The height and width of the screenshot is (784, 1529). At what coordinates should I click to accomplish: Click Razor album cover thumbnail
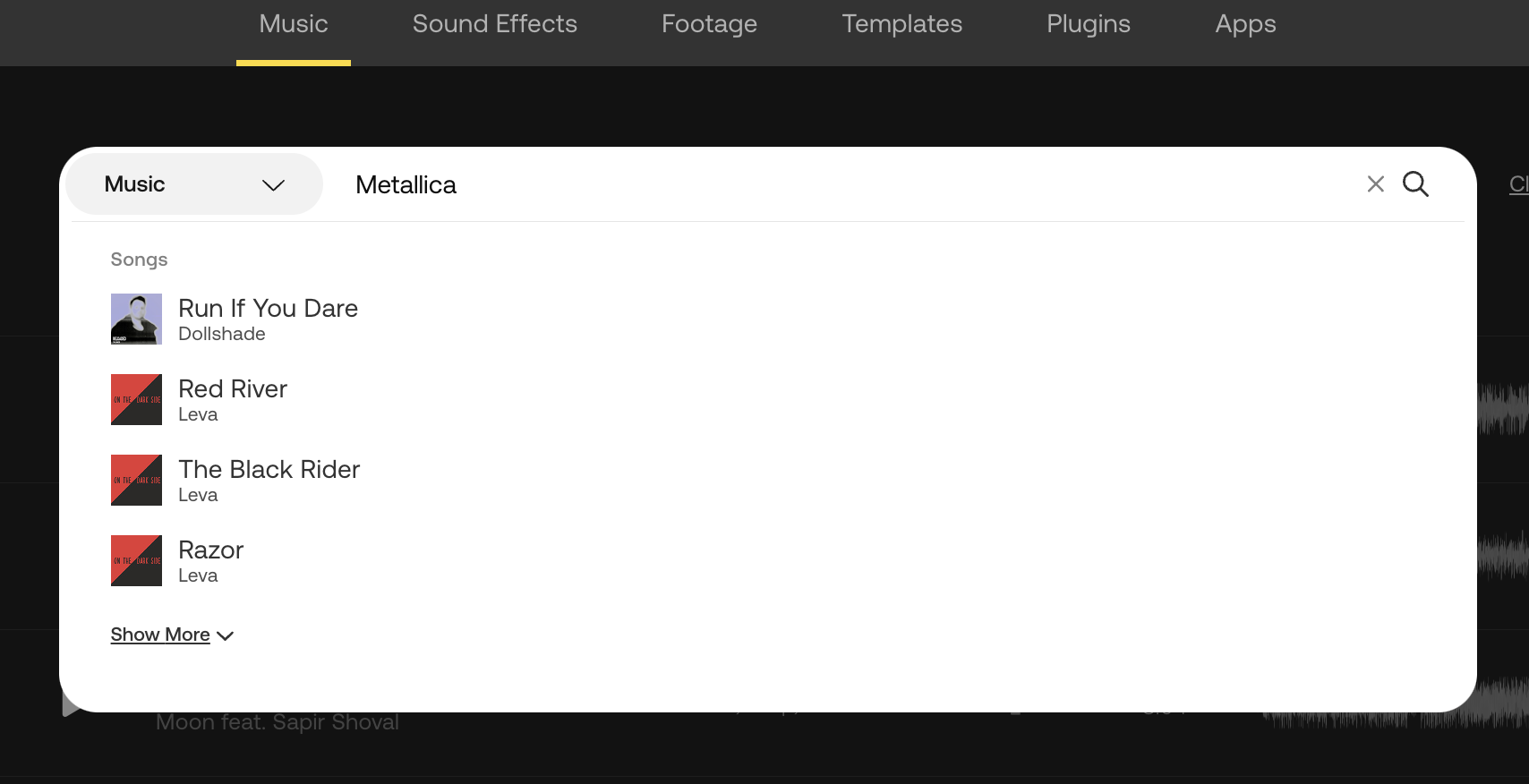point(136,560)
